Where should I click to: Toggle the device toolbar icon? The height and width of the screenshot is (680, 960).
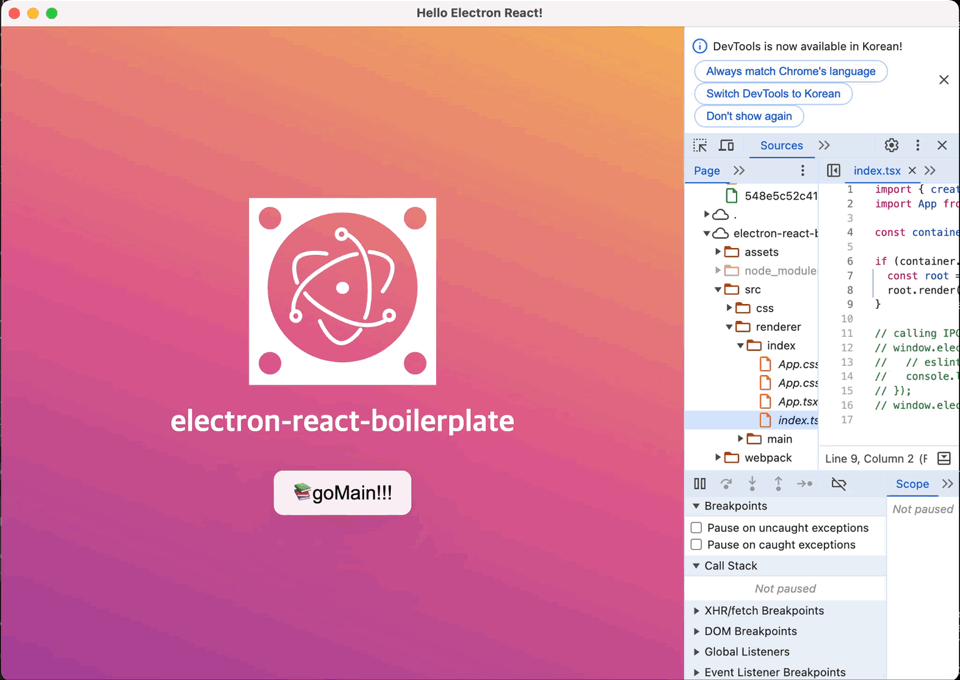[726, 145]
